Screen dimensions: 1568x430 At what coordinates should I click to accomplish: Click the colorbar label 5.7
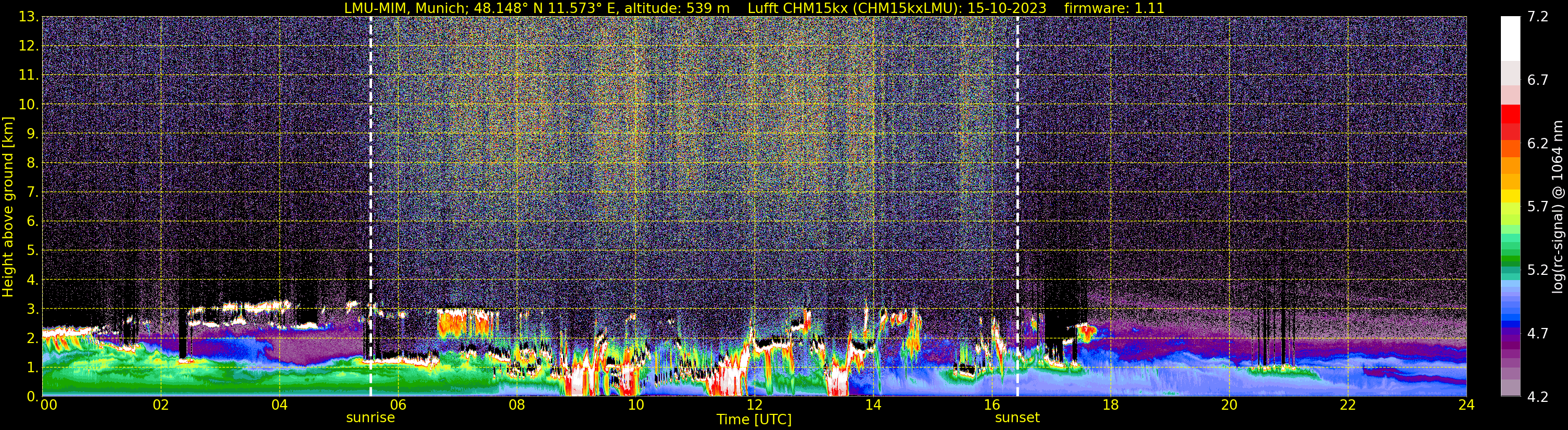click(1538, 207)
